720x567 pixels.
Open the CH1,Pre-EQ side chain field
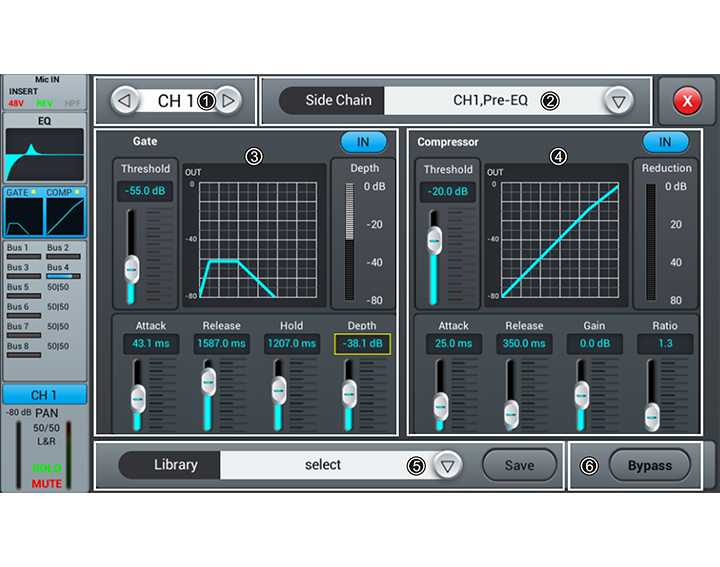492,100
